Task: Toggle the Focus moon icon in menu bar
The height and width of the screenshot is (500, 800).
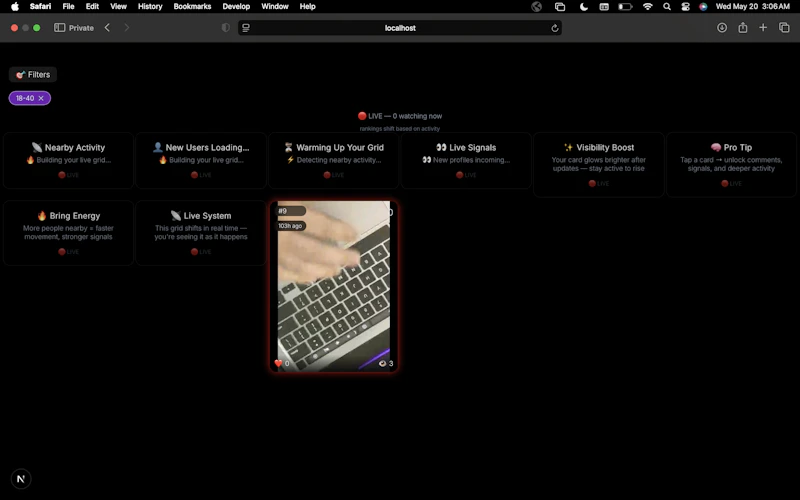Action: pyautogui.click(x=584, y=7)
